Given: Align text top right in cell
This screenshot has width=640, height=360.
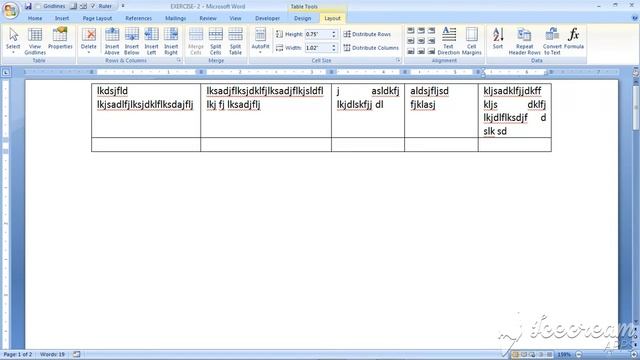Looking at the screenshot, I should [431, 31].
